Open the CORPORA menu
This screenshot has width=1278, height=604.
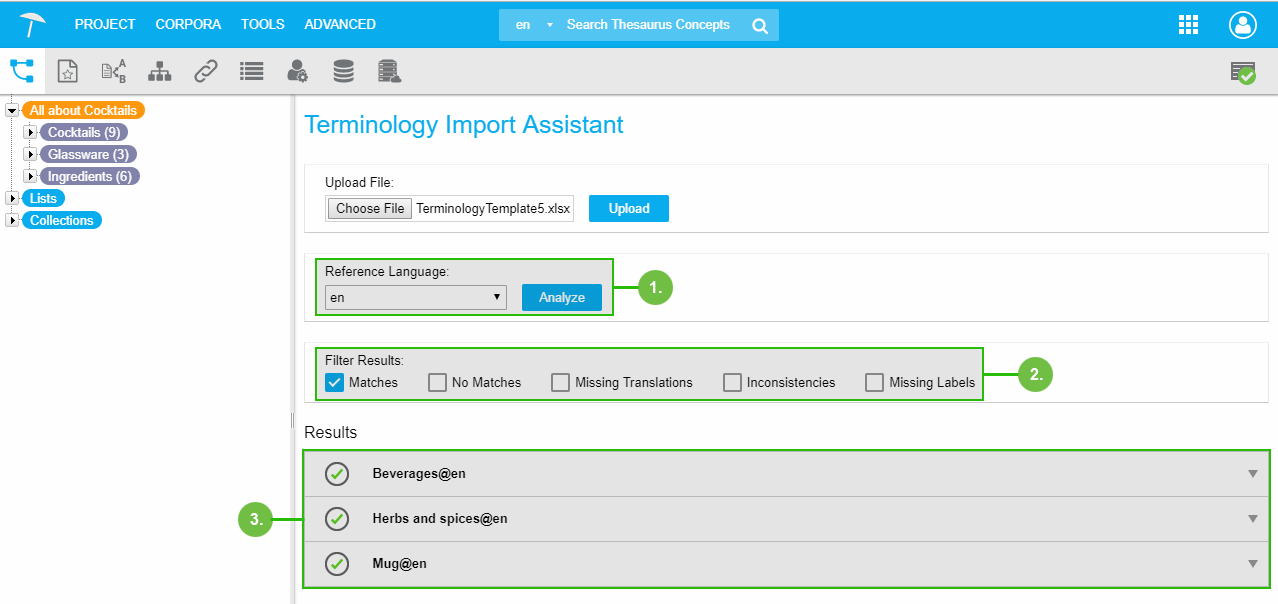(188, 24)
